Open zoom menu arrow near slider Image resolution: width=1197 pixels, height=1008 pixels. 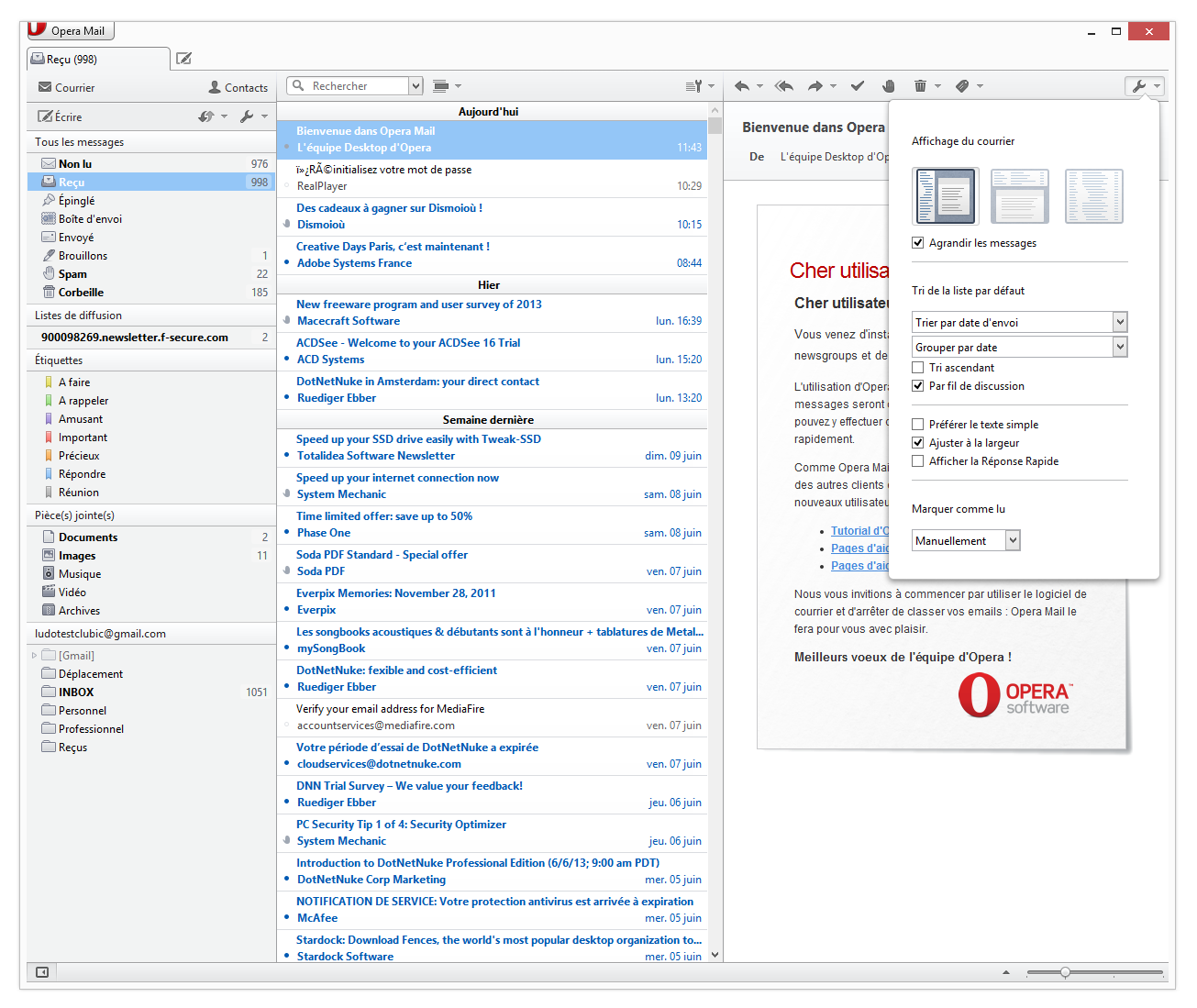(x=1006, y=972)
